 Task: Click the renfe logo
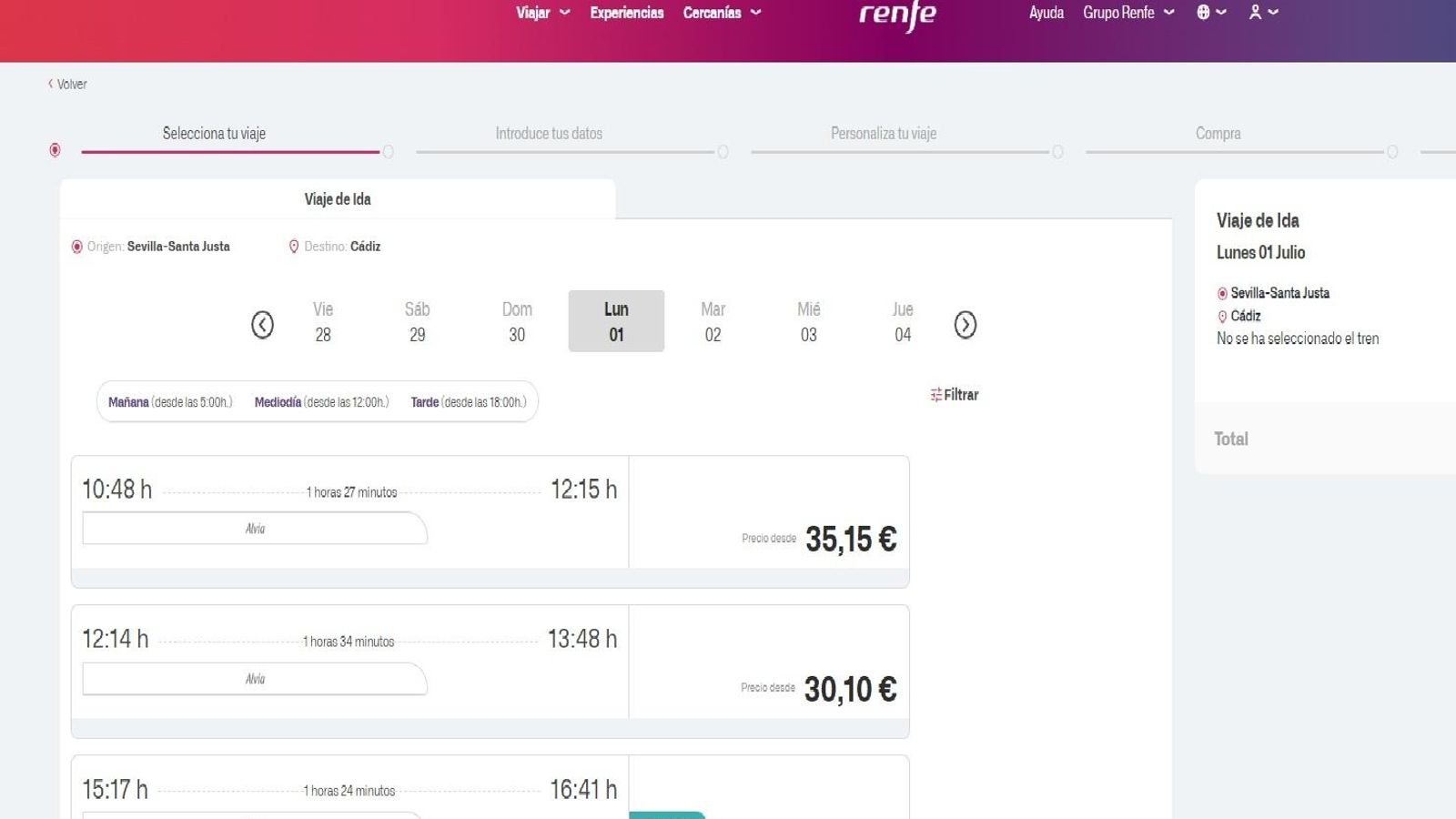click(x=895, y=14)
